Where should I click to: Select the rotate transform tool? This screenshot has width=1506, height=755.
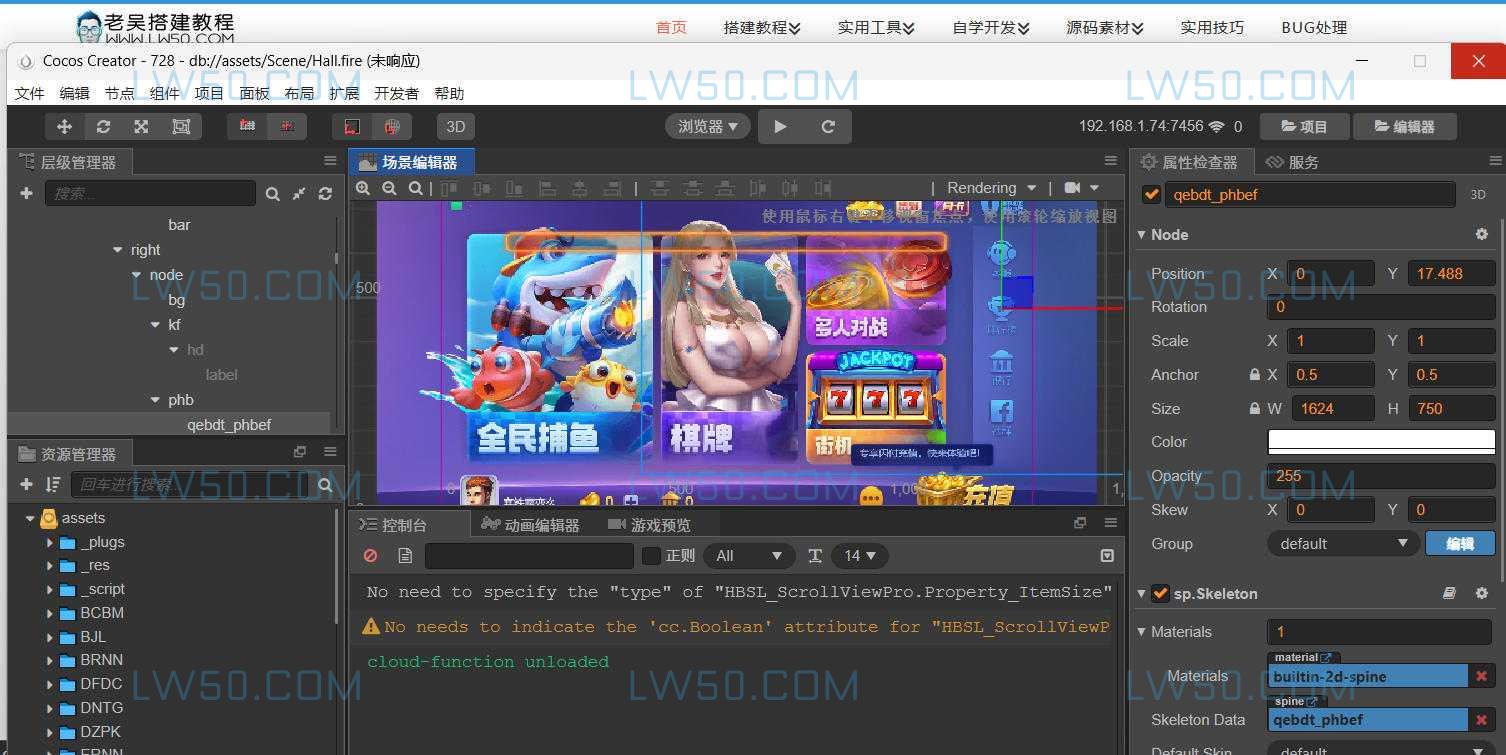103,126
